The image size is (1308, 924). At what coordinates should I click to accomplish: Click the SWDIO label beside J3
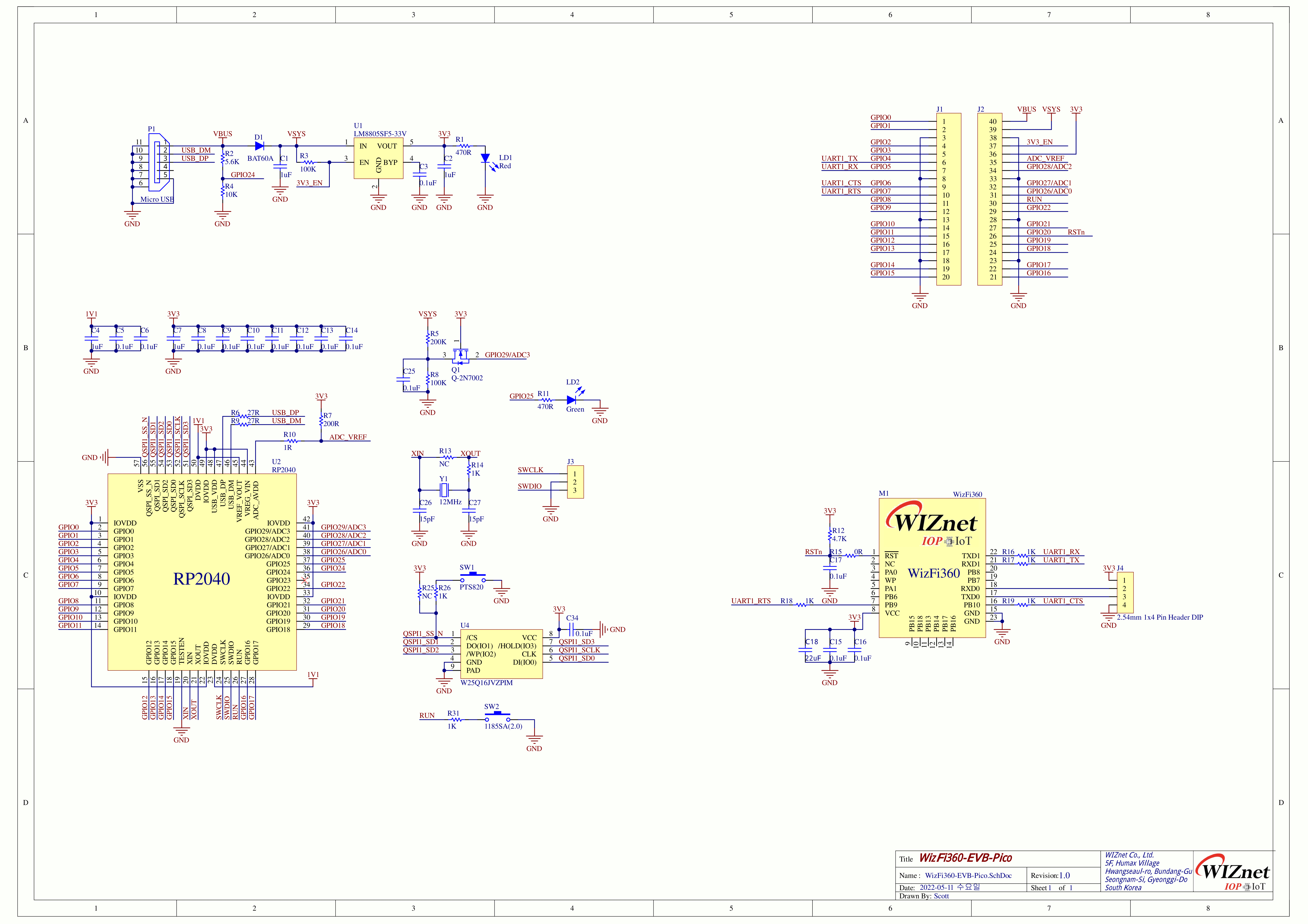pos(530,487)
